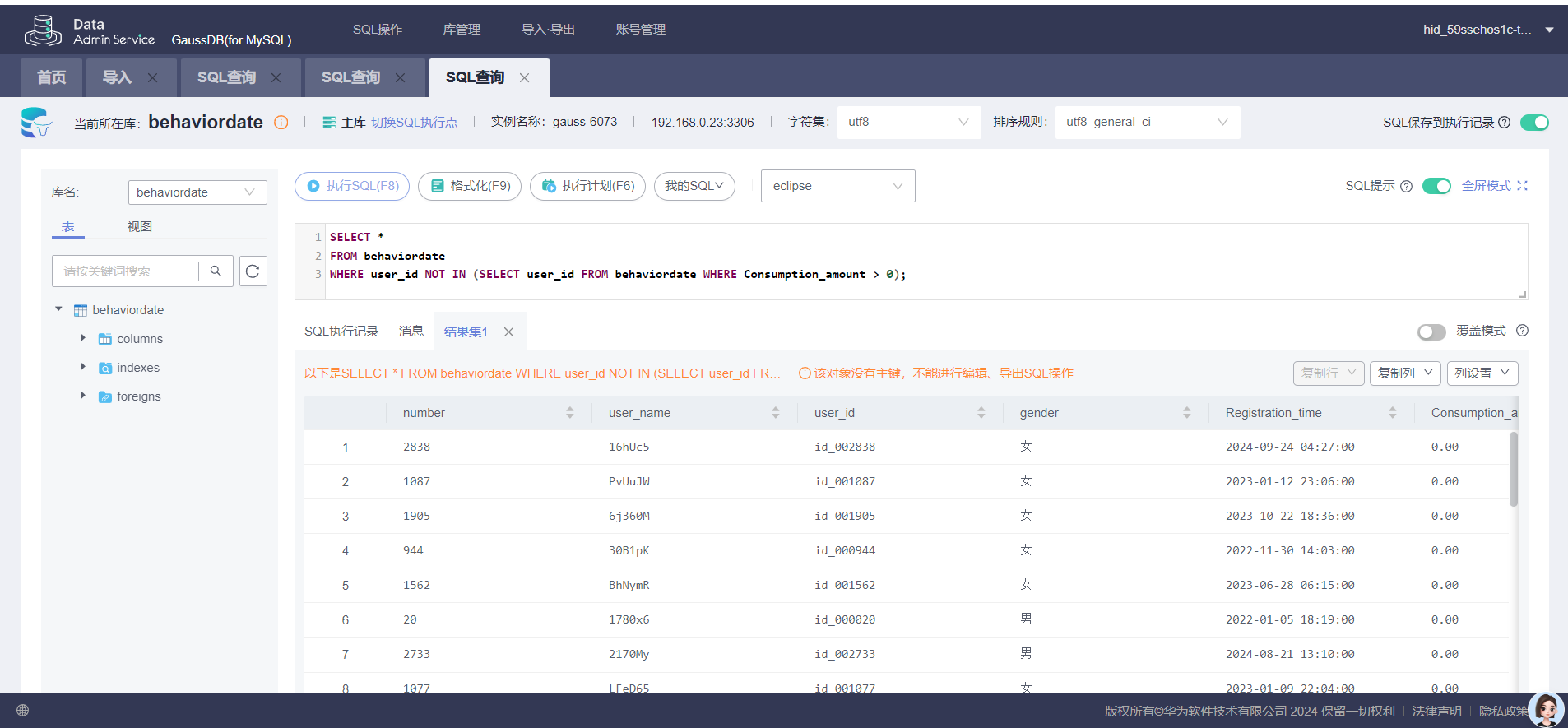Click the help icon next to SQL保存到执行记录
The width and height of the screenshot is (1568, 728).
point(1505,123)
